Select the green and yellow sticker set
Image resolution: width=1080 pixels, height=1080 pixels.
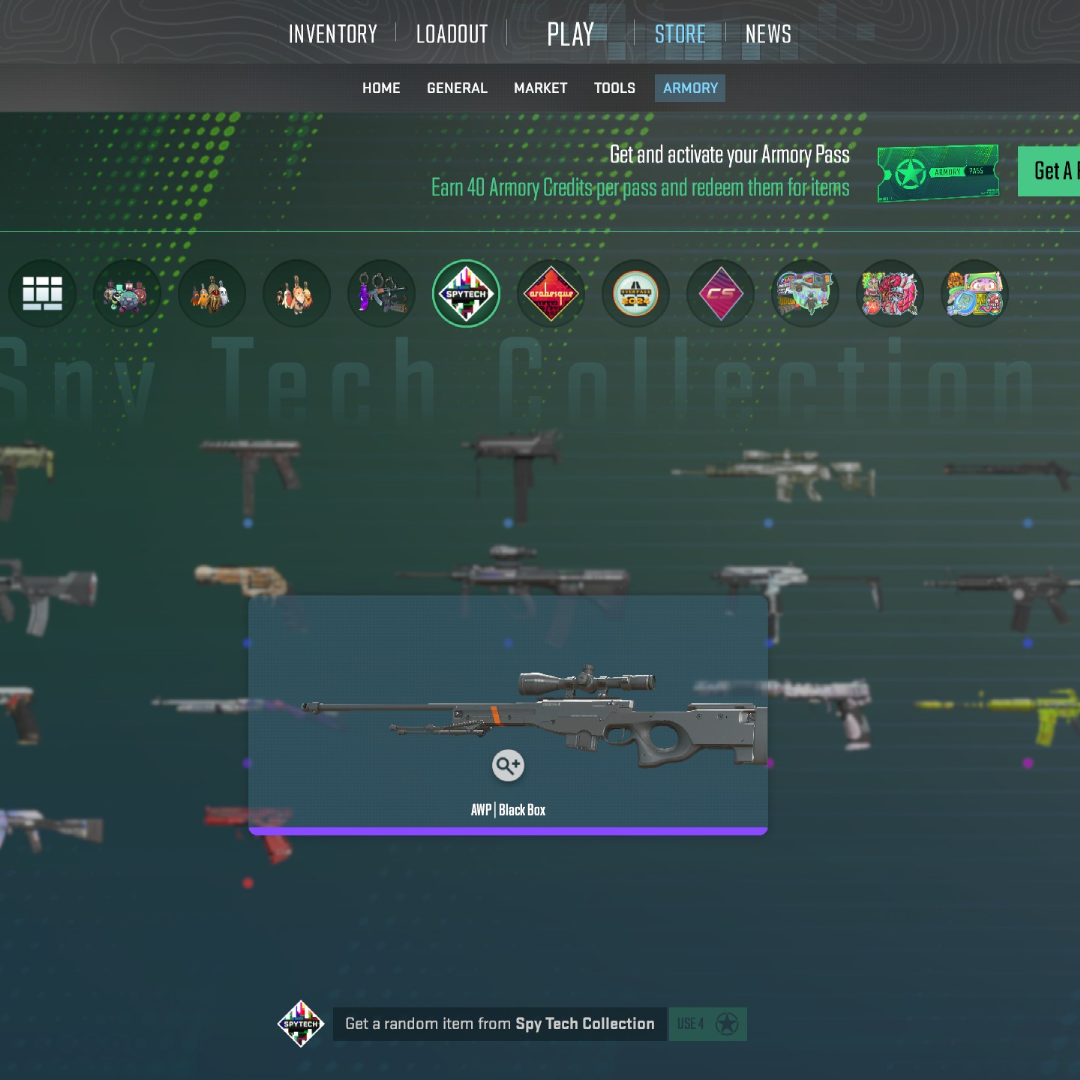(x=974, y=293)
